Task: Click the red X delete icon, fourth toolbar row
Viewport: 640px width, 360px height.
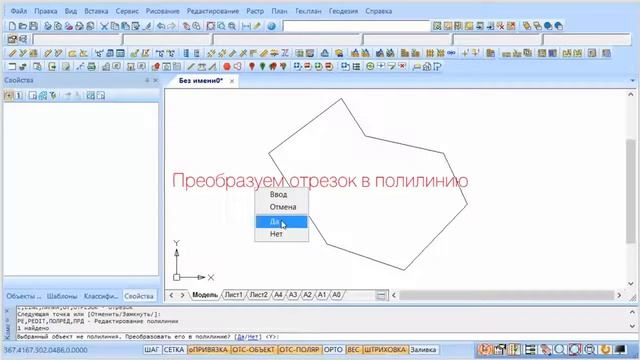Action: pos(402,66)
